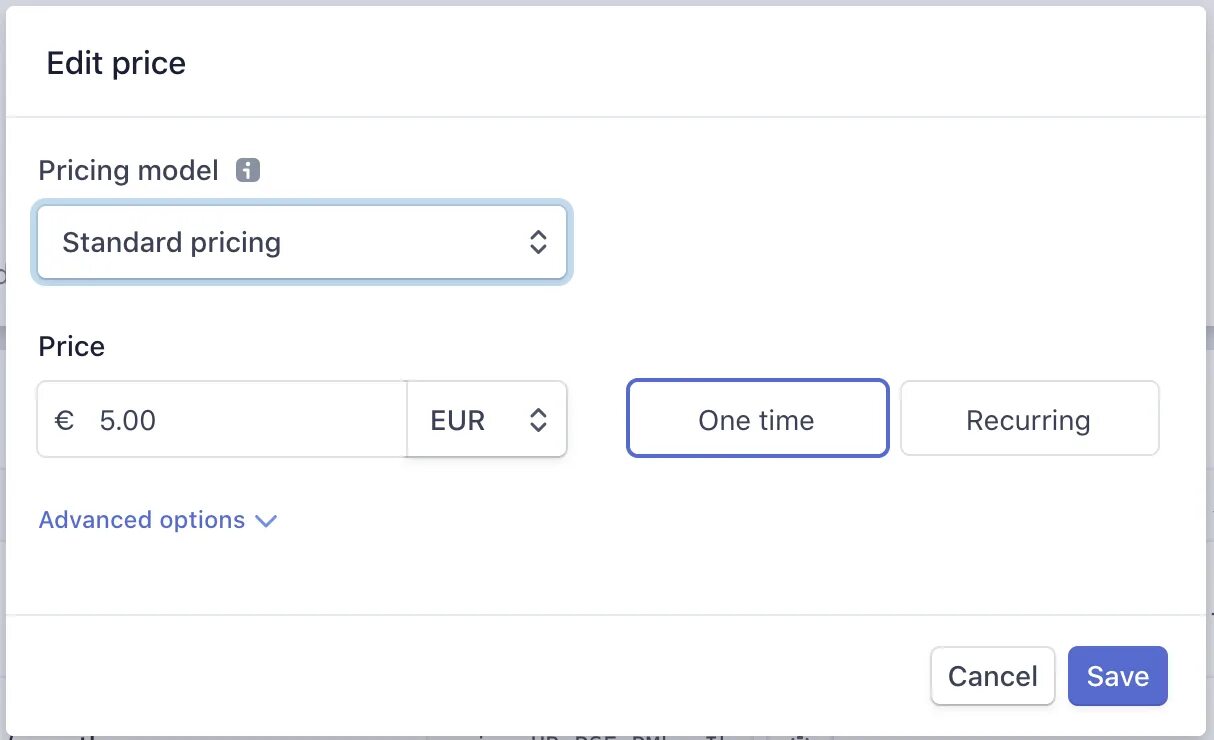This screenshot has height=740, width=1214.
Task: Open the Standard pricing dropdown
Action: click(302, 243)
